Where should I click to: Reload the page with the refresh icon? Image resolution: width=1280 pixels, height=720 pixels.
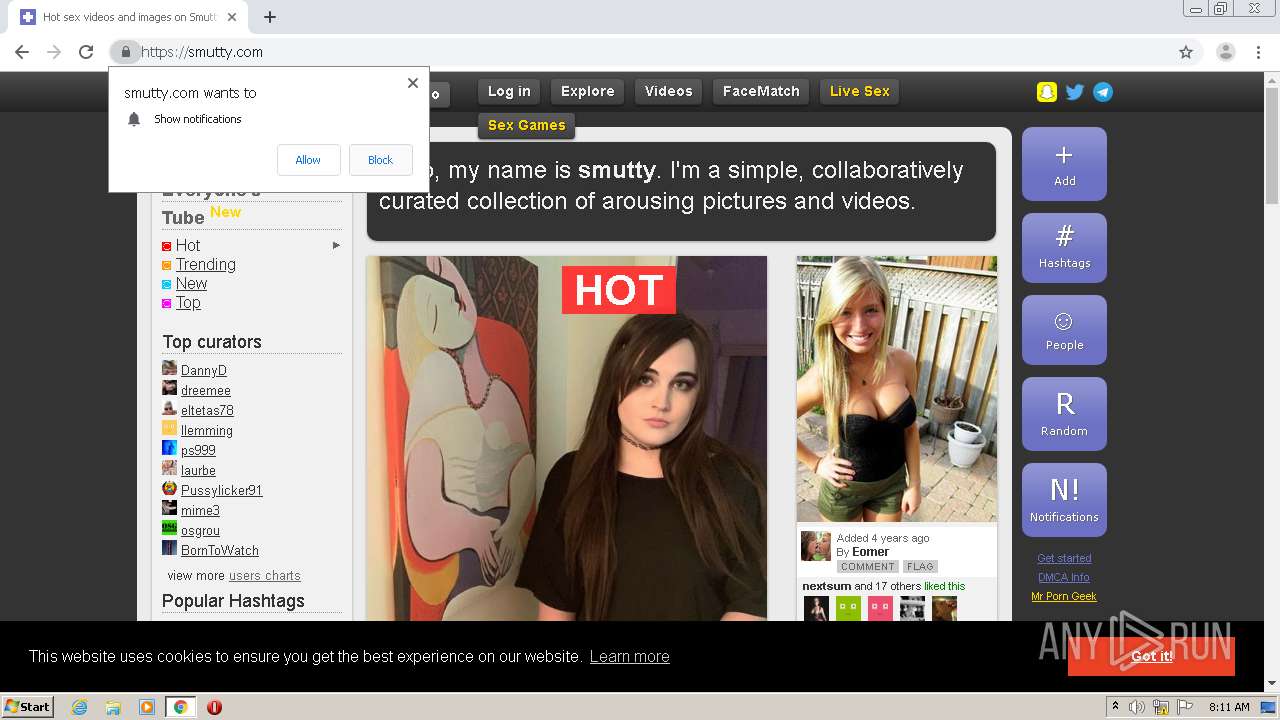click(86, 52)
